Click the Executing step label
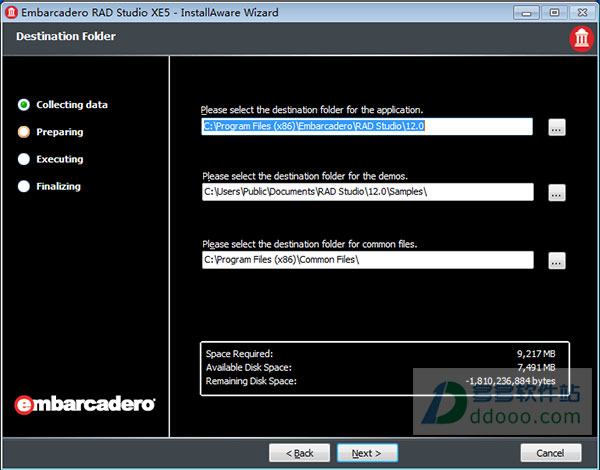600x470 pixels. point(60,159)
